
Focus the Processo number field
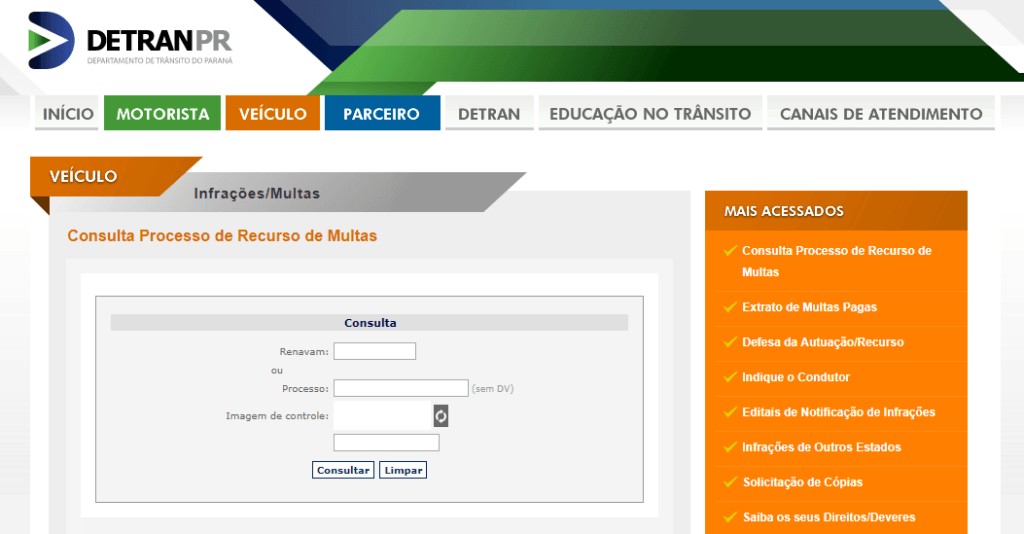pos(400,388)
